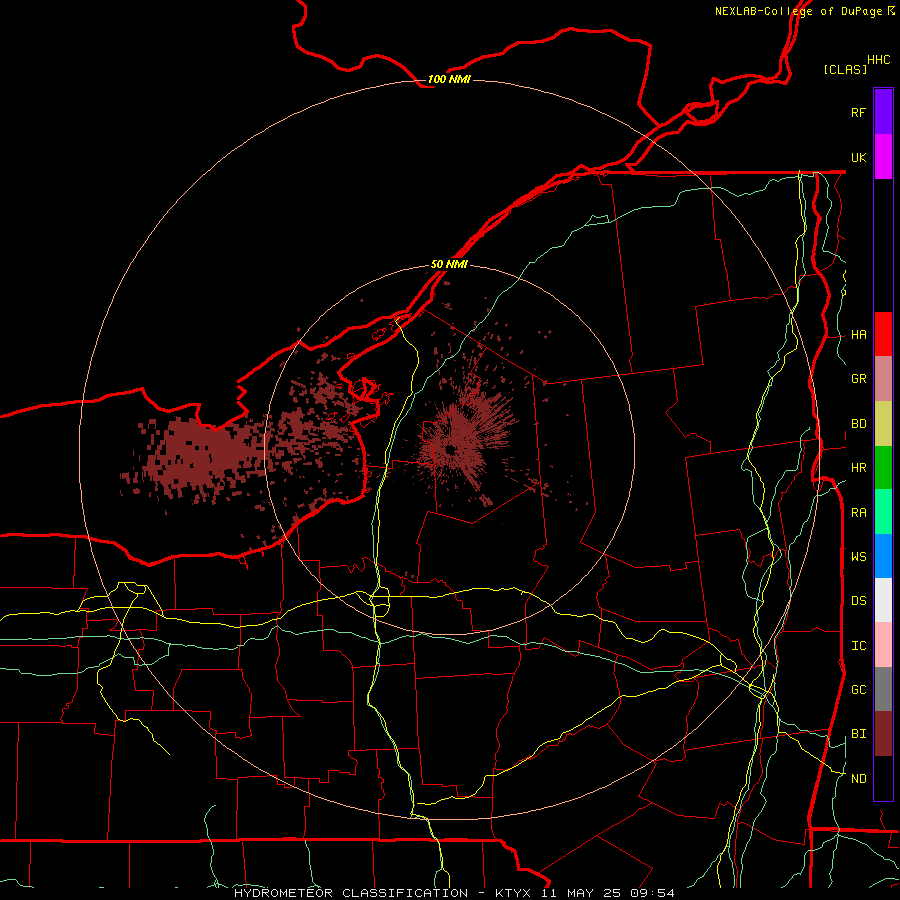Click the GR pink legend swatch
This screenshot has width=900, height=900.
click(x=883, y=379)
